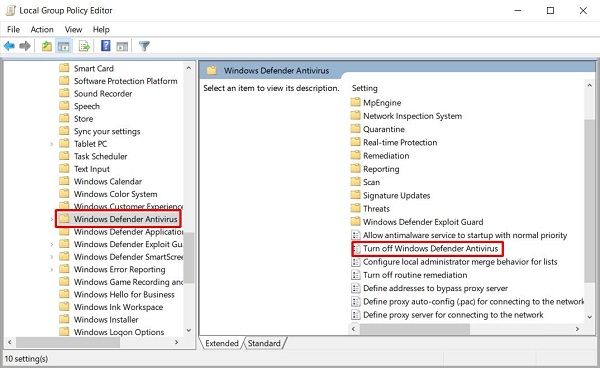Expand the Windows Defender Antivirus tree node
The image size is (600, 368).
coord(52,219)
